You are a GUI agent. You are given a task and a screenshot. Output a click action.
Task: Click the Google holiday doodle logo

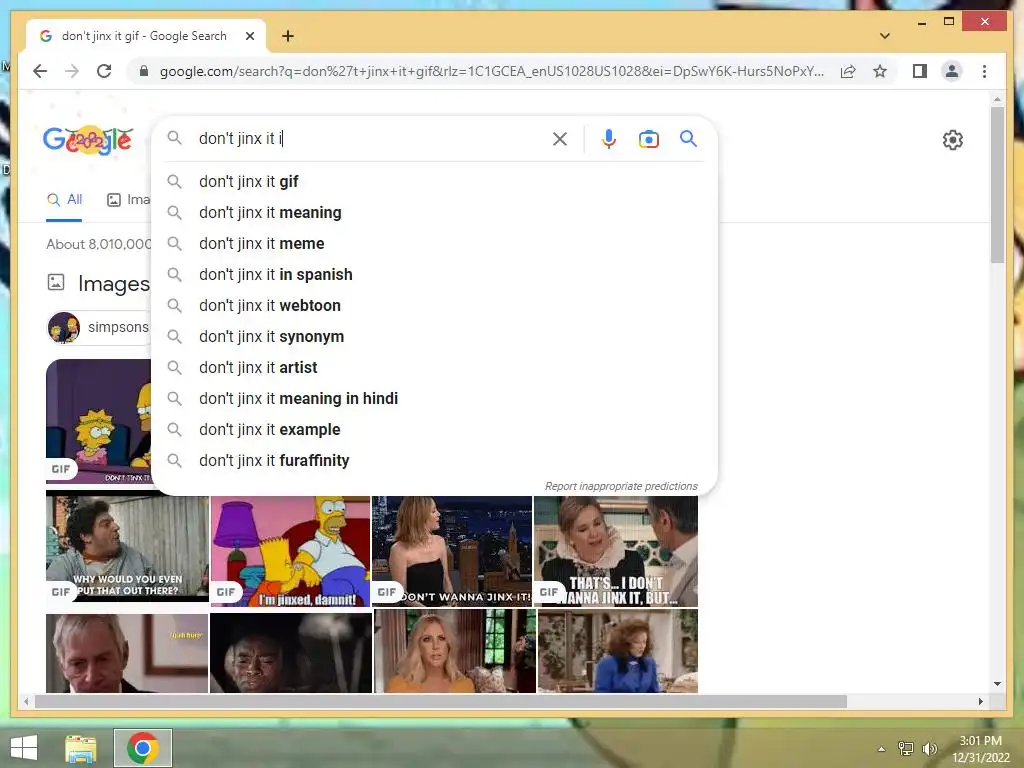pos(88,139)
